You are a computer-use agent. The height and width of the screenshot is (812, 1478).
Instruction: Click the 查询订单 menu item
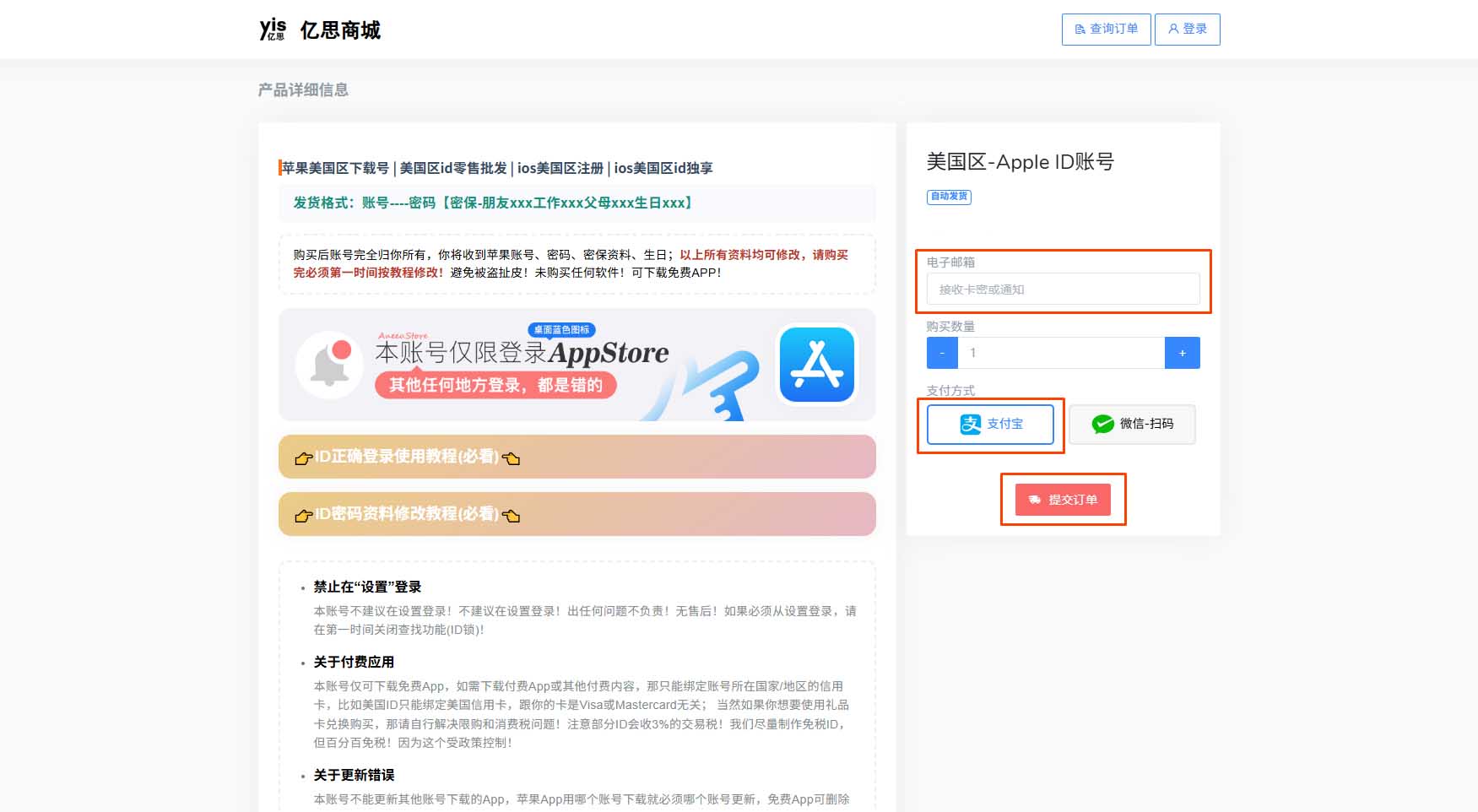pyautogui.click(x=1106, y=29)
